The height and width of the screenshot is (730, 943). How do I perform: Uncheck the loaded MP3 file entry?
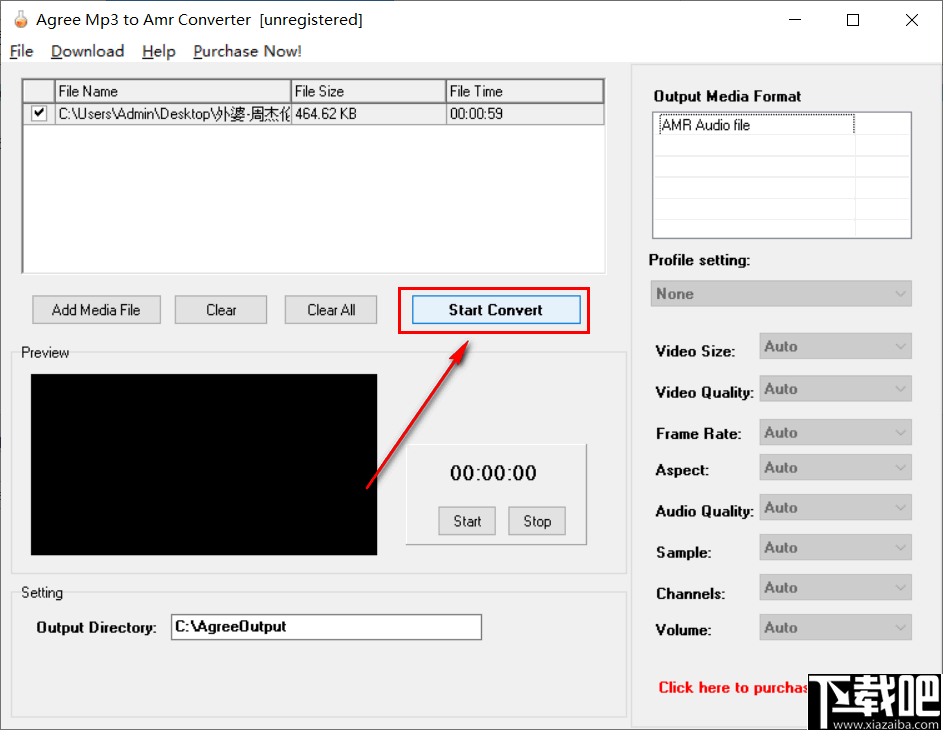(37, 113)
